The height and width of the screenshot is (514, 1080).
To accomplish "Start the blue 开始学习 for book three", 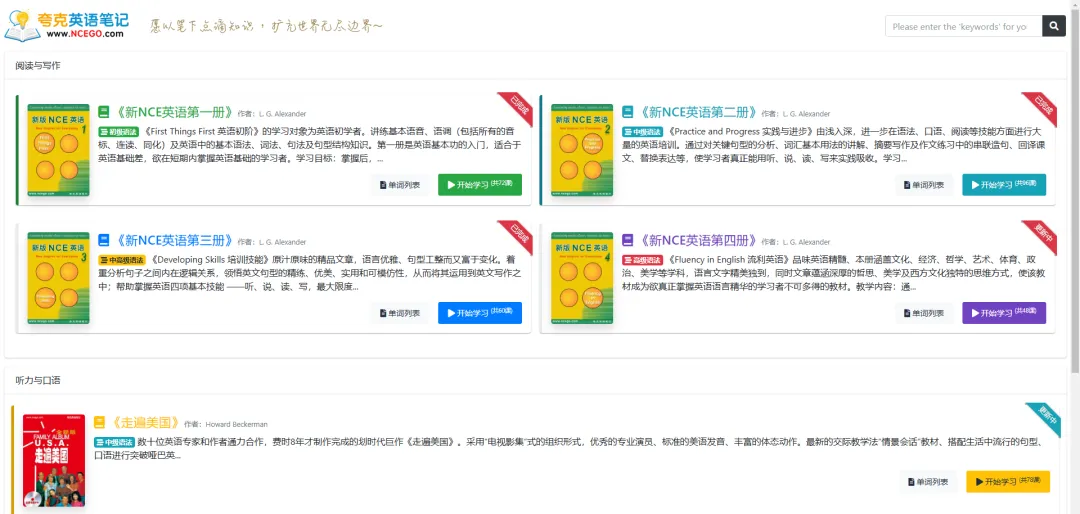I will 479,313.
